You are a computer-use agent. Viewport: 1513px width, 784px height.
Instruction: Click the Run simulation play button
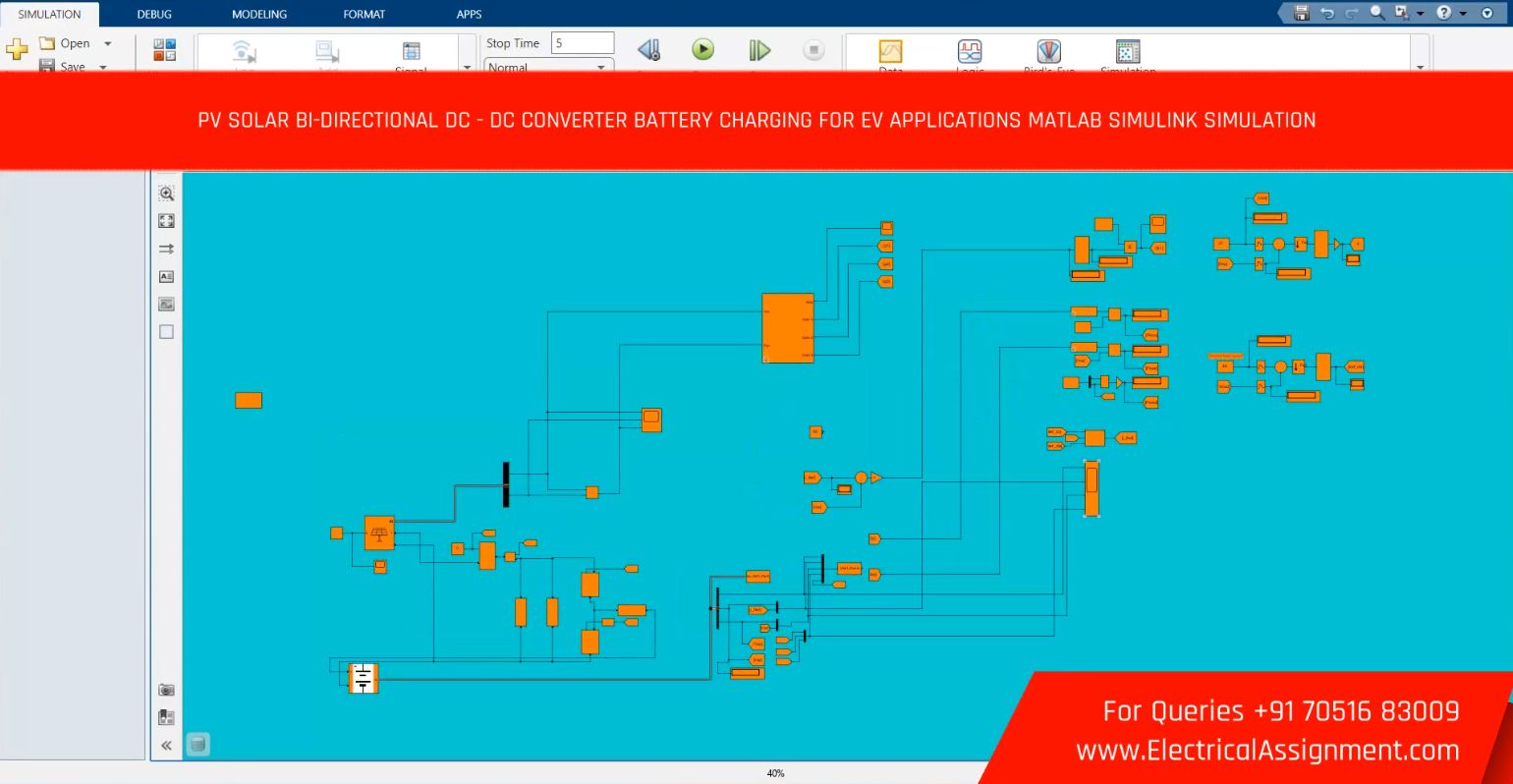coord(702,49)
